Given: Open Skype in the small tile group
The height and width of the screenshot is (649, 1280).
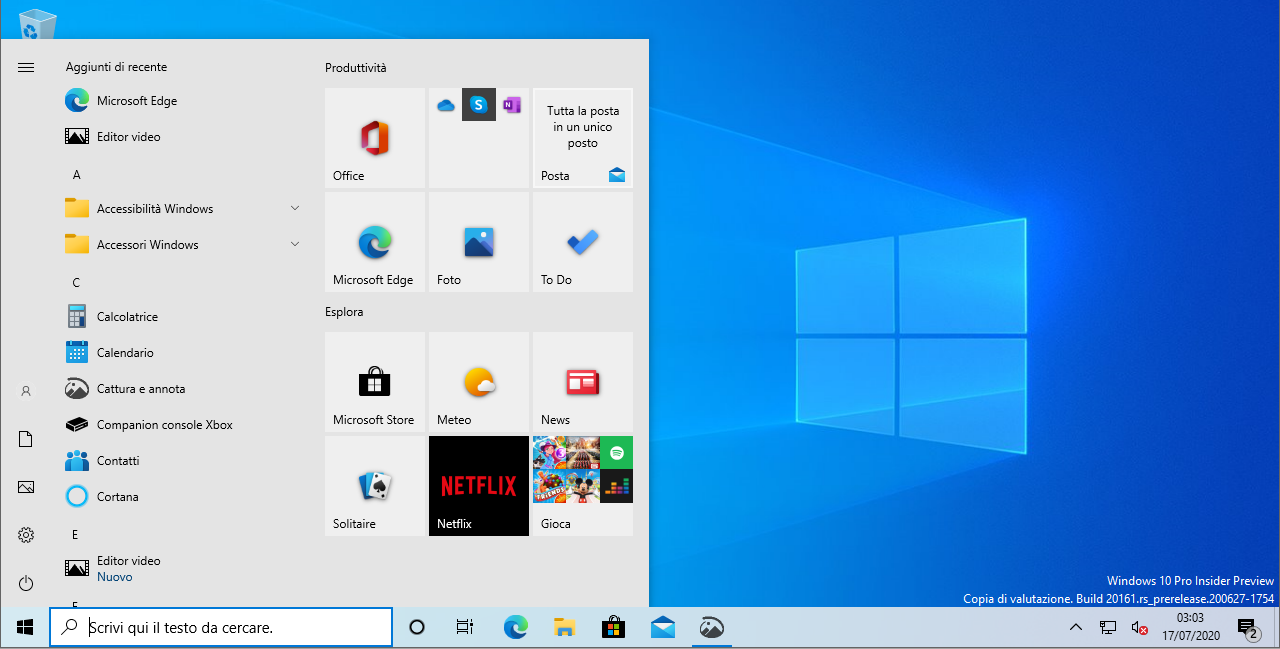Looking at the screenshot, I should click(x=479, y=105).
